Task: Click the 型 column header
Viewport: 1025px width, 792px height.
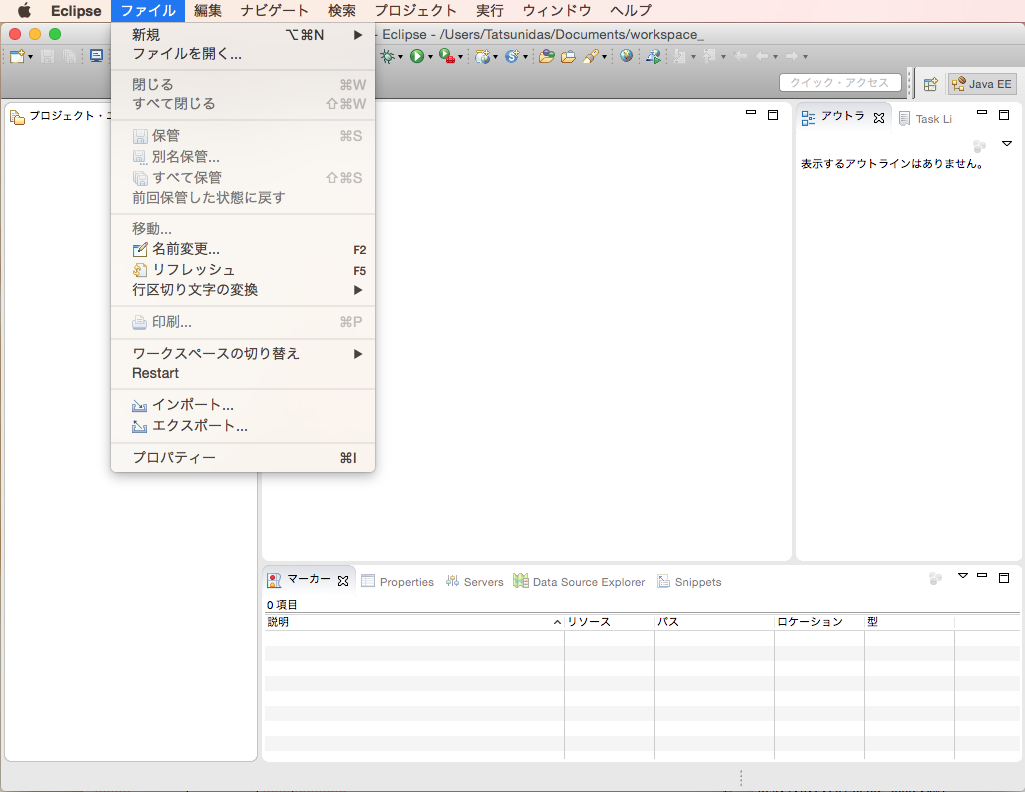Action: (909, 622)
